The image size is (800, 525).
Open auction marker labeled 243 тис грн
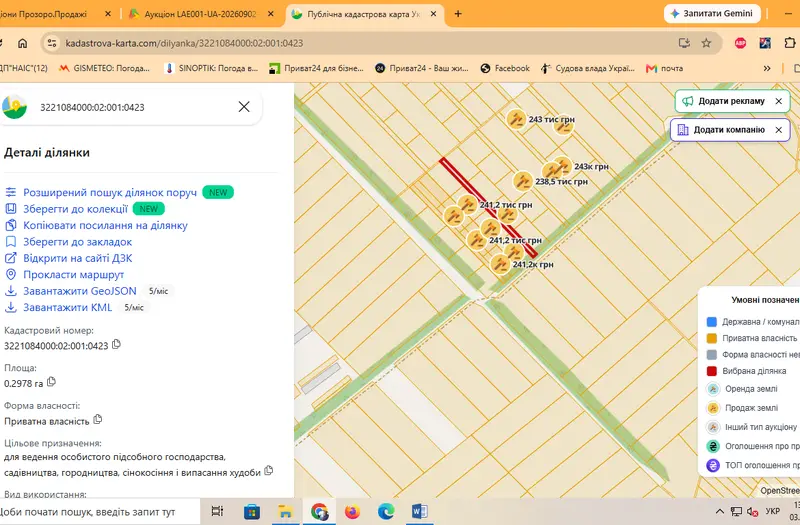coord(516,119)
